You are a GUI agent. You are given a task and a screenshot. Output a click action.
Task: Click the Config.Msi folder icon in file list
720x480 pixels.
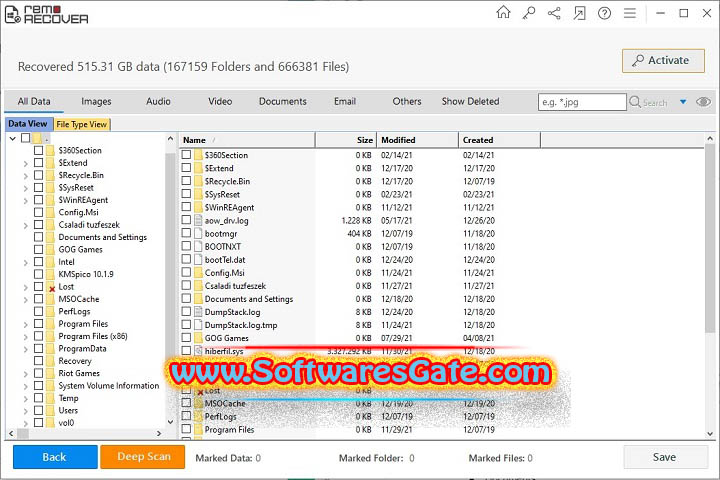click(x=198, y=272)
